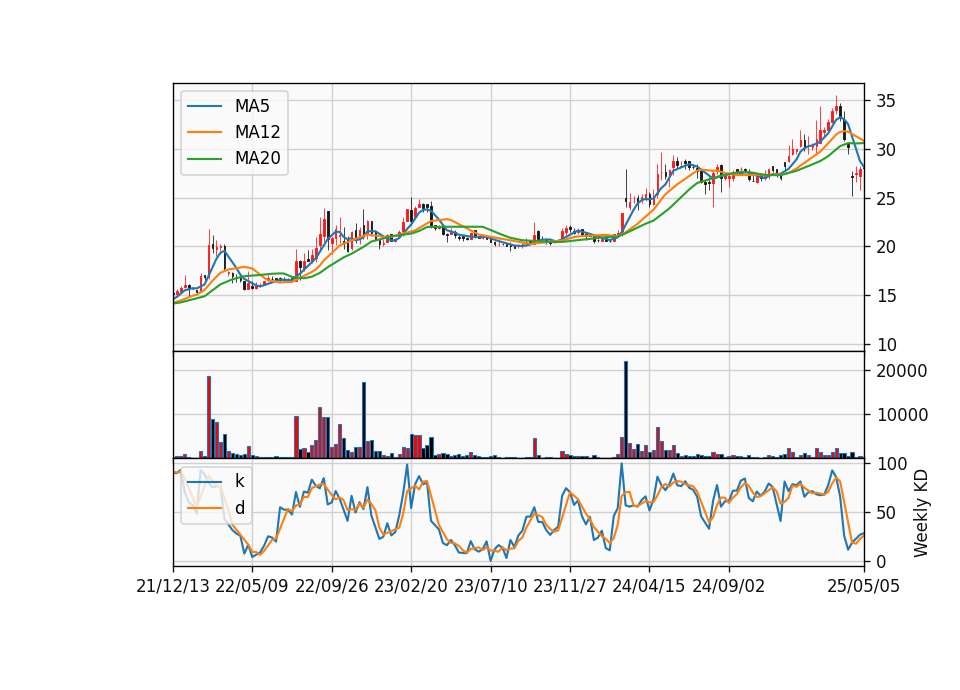Select the blue MA5 legend line sample
Image resolution: width=960 pixels, height=690 pixels.
click(x=204, y=106)
